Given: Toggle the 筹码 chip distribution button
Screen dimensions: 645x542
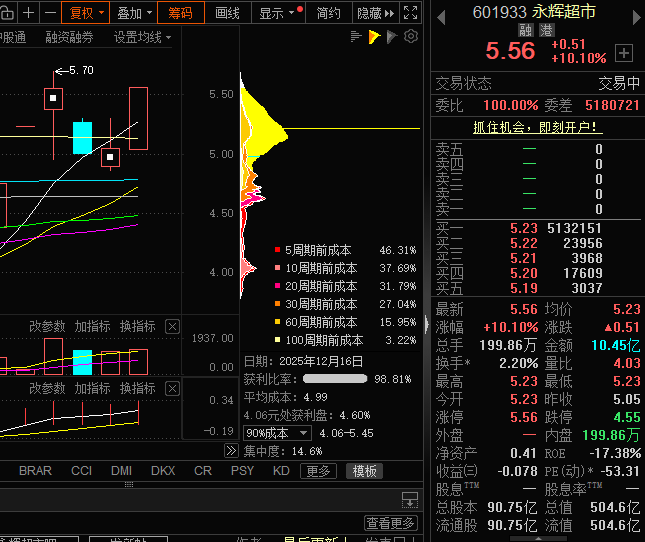Looking at the screenshot, I should (x=181, y=13).
